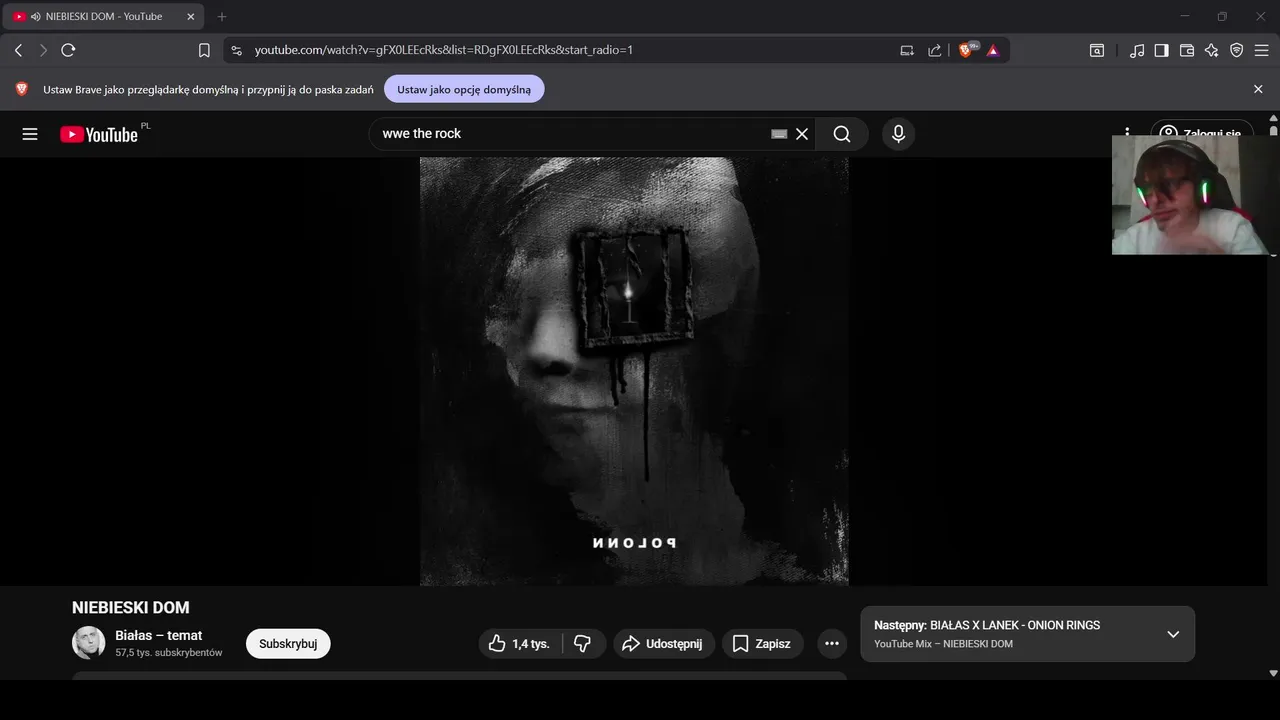Reload the YouTube page
Viewport: 1280px width, 720px height.
tap(68, 50)
